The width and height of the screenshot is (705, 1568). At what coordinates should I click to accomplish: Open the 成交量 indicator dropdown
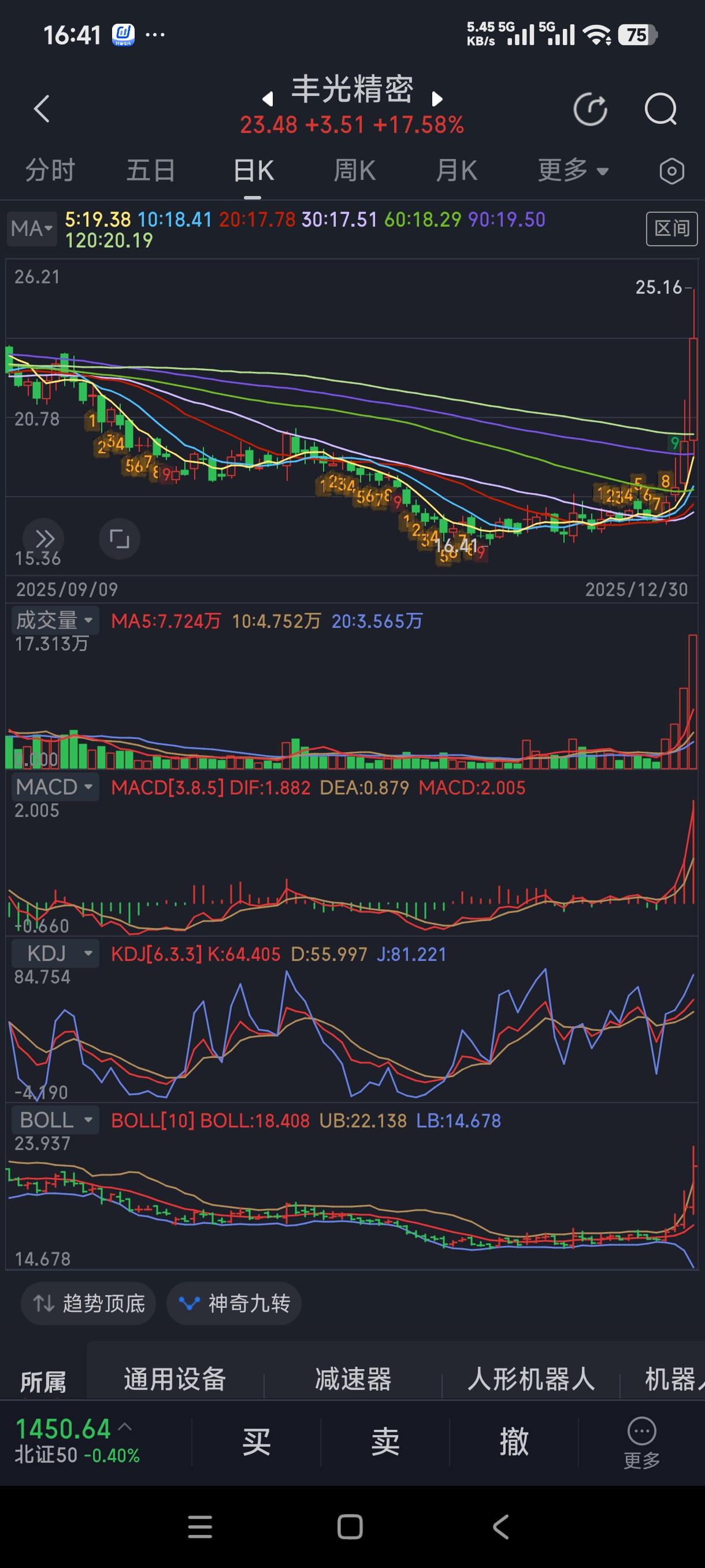tap(55, 620)
